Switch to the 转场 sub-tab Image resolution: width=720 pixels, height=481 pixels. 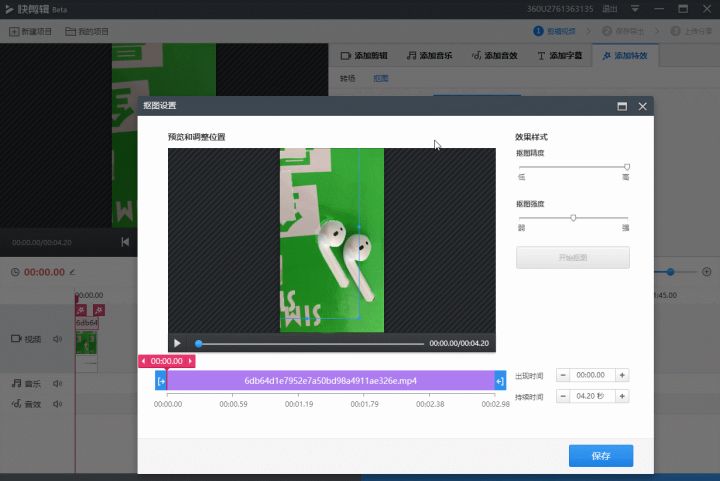point(348,78)
